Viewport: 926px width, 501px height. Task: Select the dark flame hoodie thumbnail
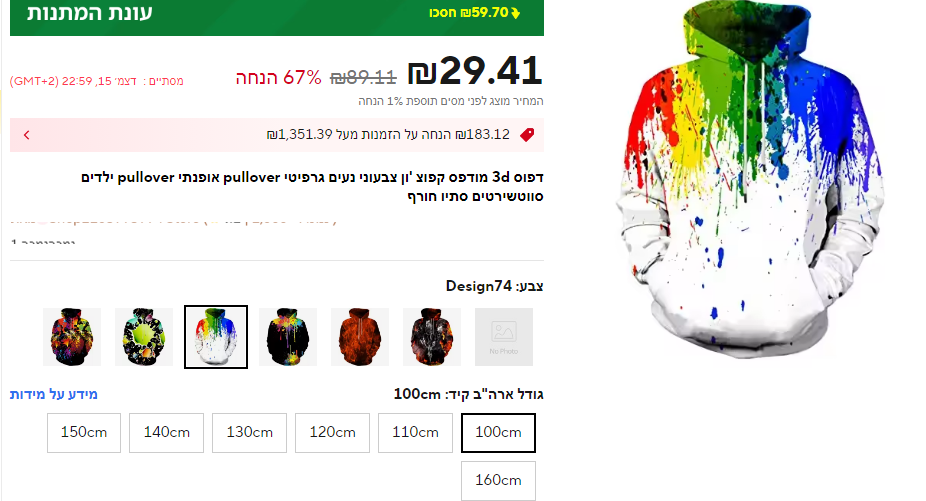(432, 337)
